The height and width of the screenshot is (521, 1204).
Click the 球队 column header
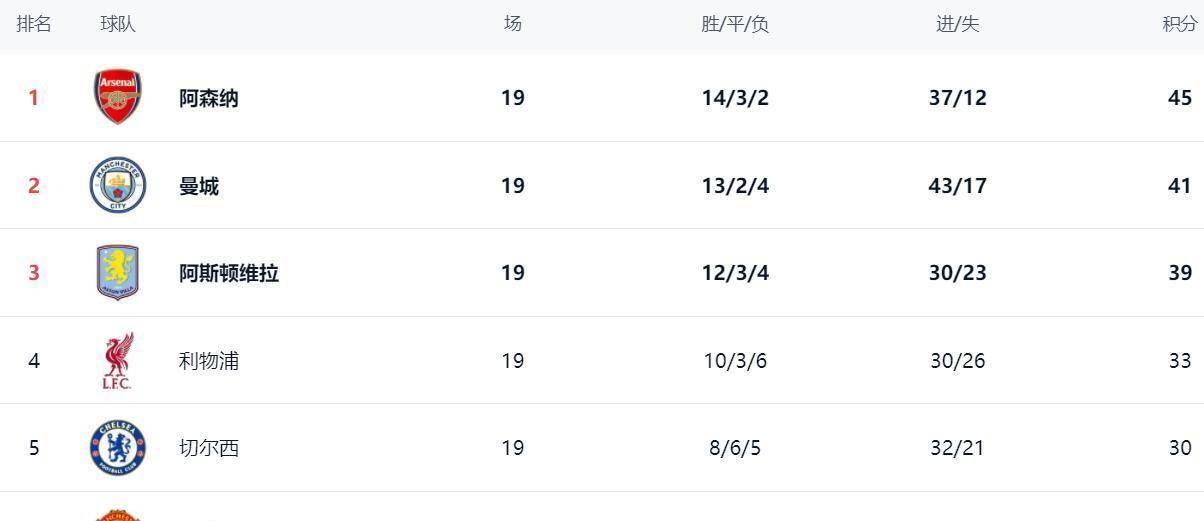point(118,24)
